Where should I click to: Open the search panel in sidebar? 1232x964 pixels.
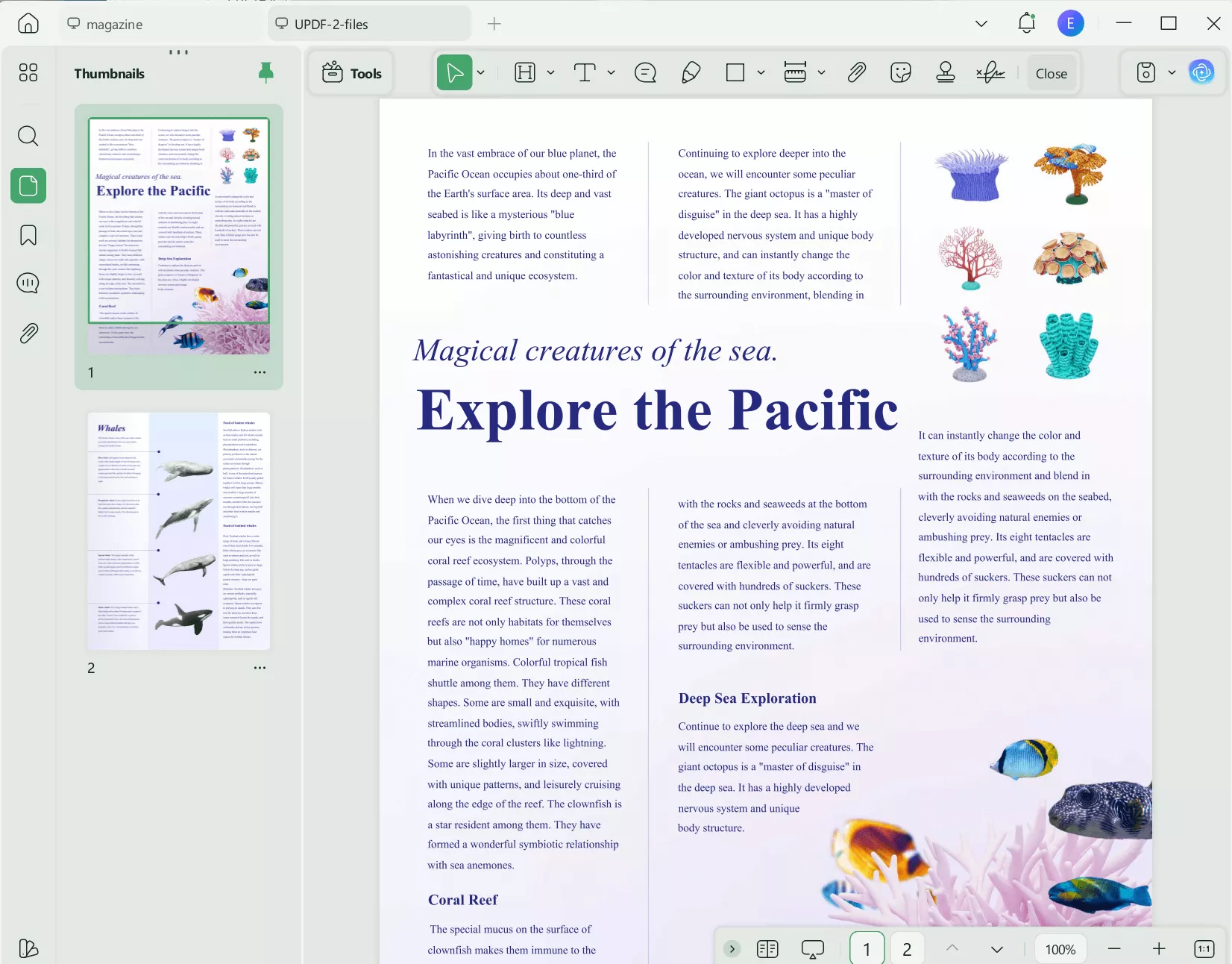click(x=28, y=137)
